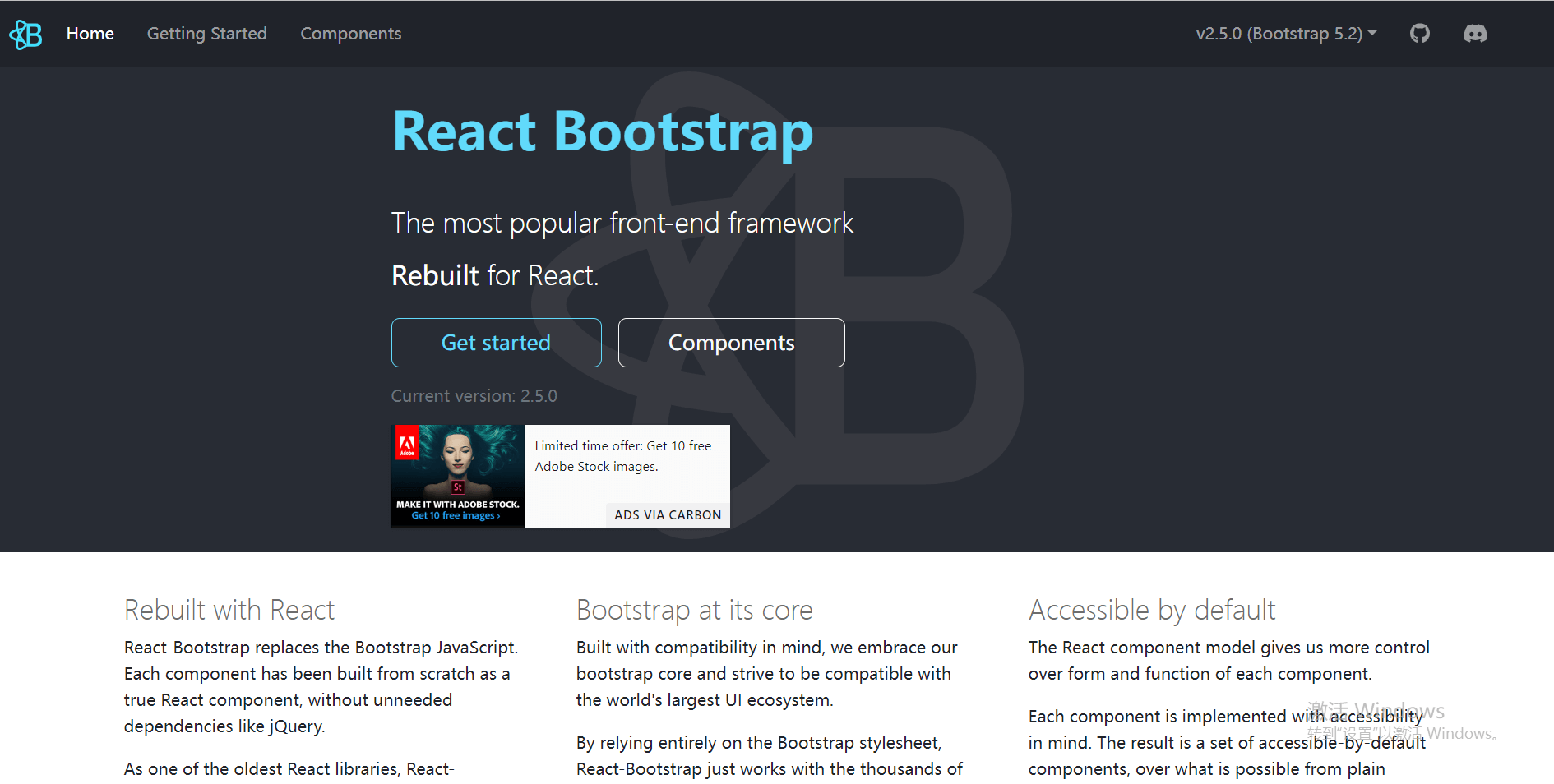This screenshot has width=1554, height=784.
Task: Join the Discord via Discord icon
Action: pos(1475,34)
